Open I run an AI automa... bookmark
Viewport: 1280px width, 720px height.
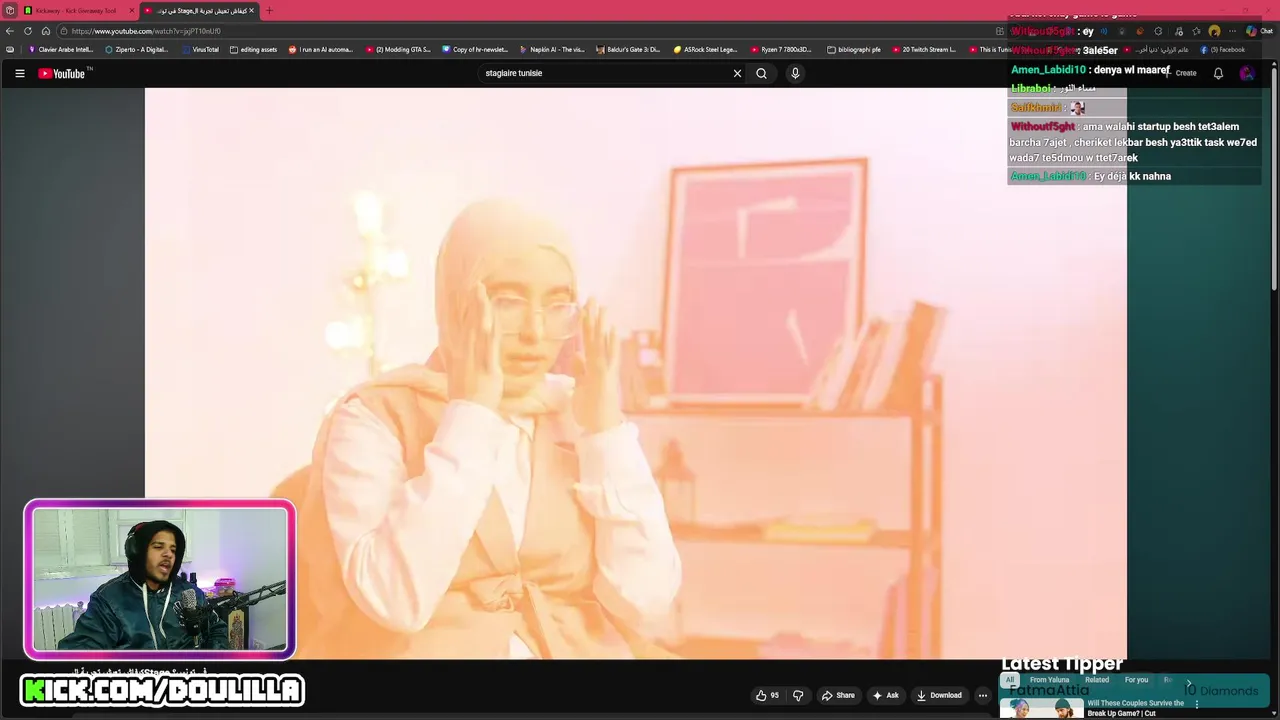coord(320,49)
